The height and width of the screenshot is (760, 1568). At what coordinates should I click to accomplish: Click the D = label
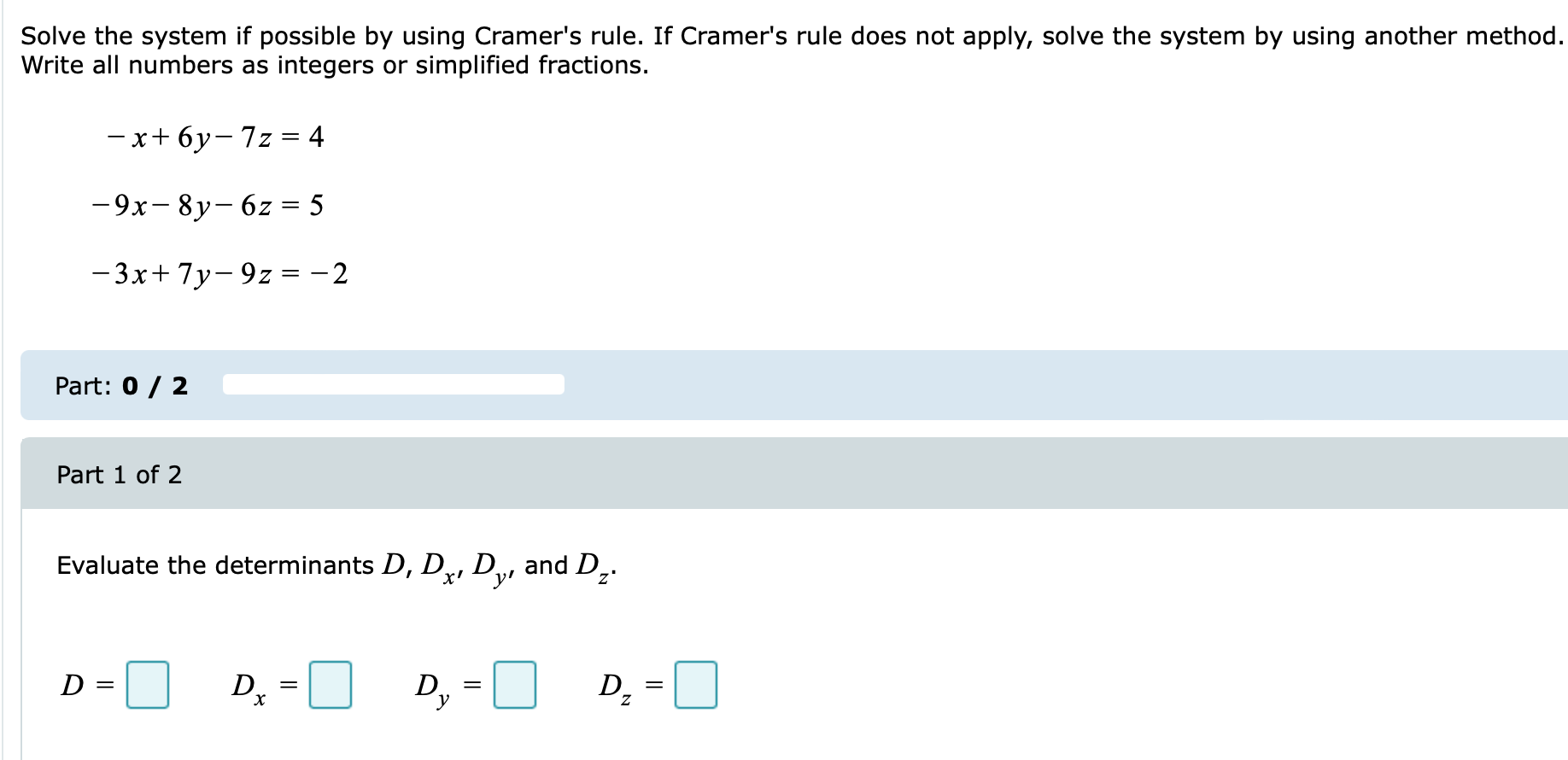click(86, 685)
